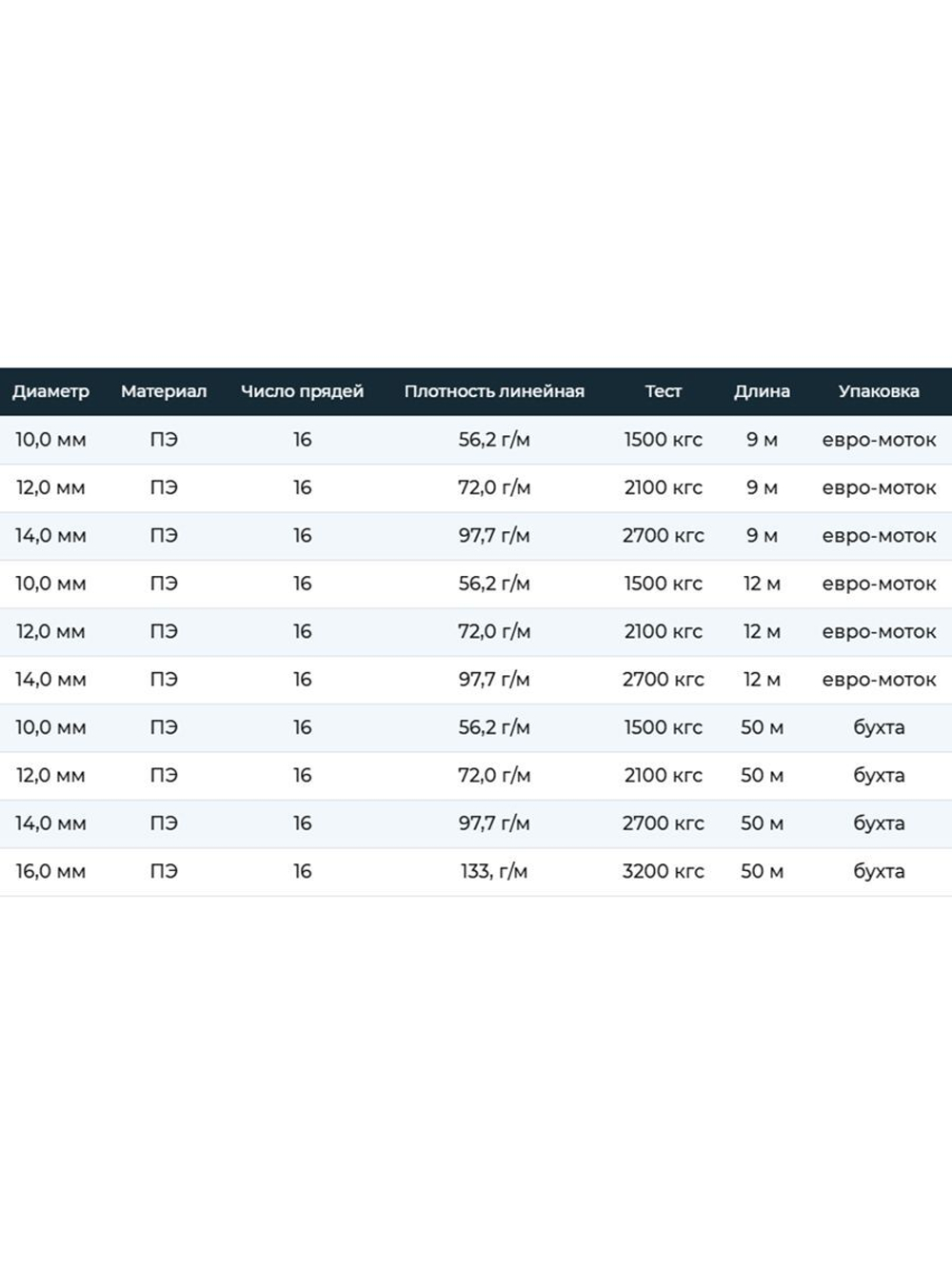Select strand count 16 in the last row
The width and height of the screenshot is (952, 1269).
tap(302, 871)
